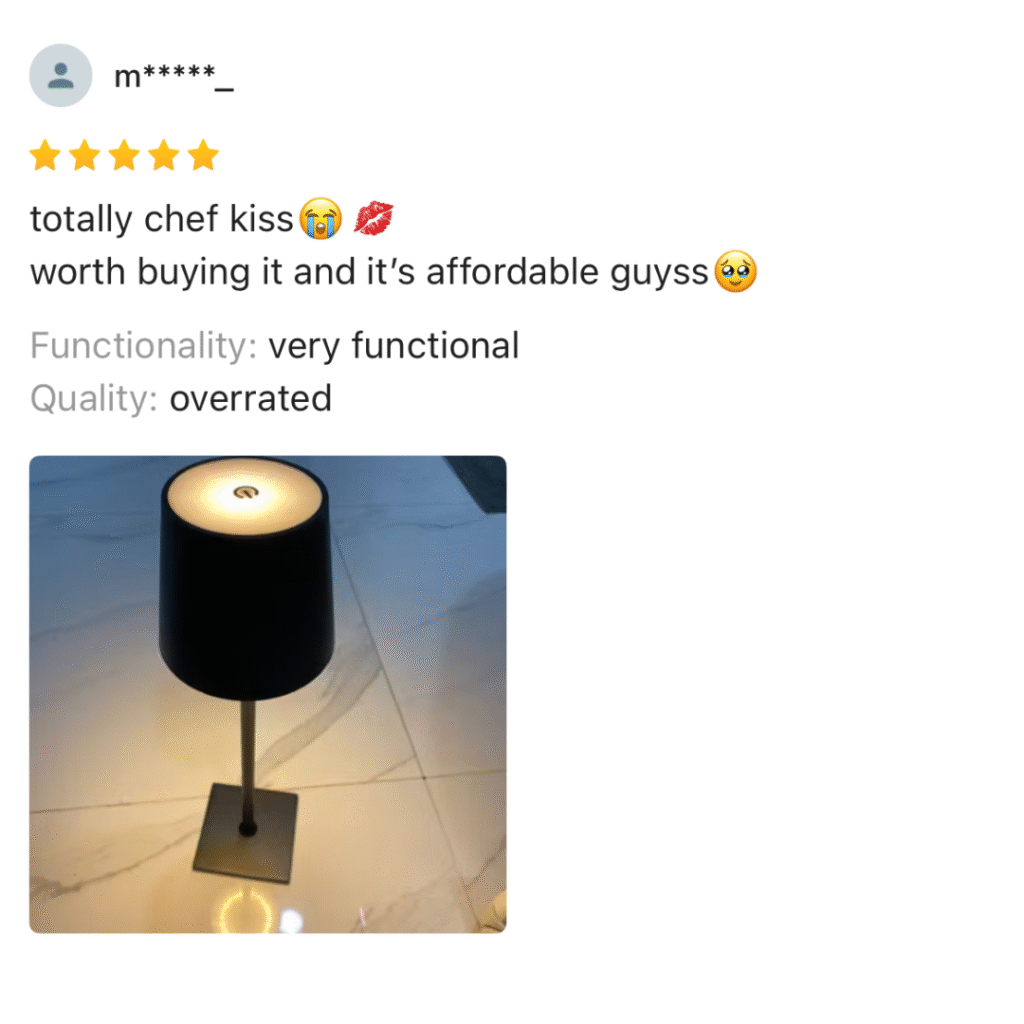Open the m*****_ username profile
This screenshot has width=1024, height=1024.
174,76
